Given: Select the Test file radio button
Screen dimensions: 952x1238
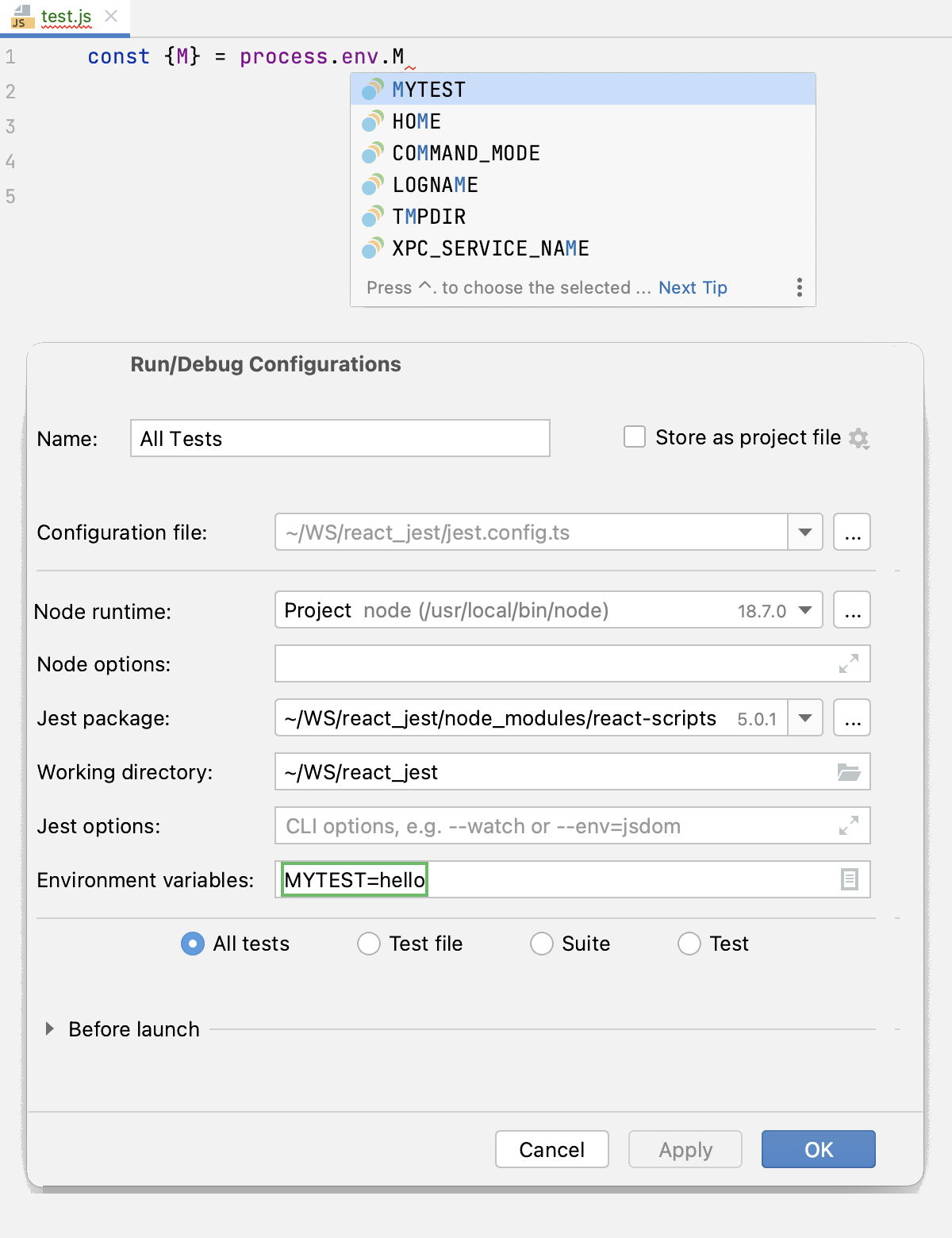Looking at the screenshot, I should coord(368,944).
